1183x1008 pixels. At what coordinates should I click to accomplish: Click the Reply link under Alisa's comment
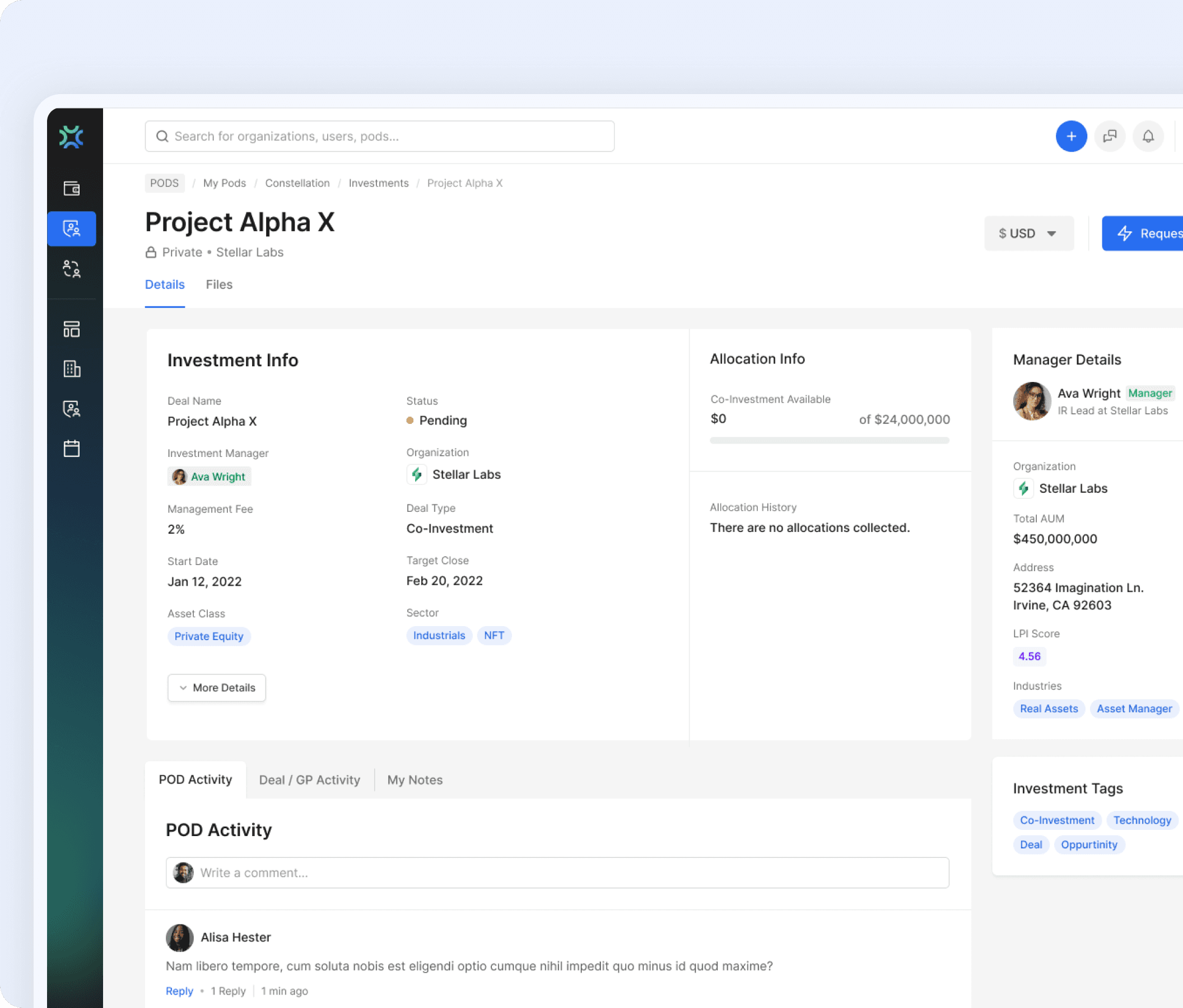click(x=179, y=991)
